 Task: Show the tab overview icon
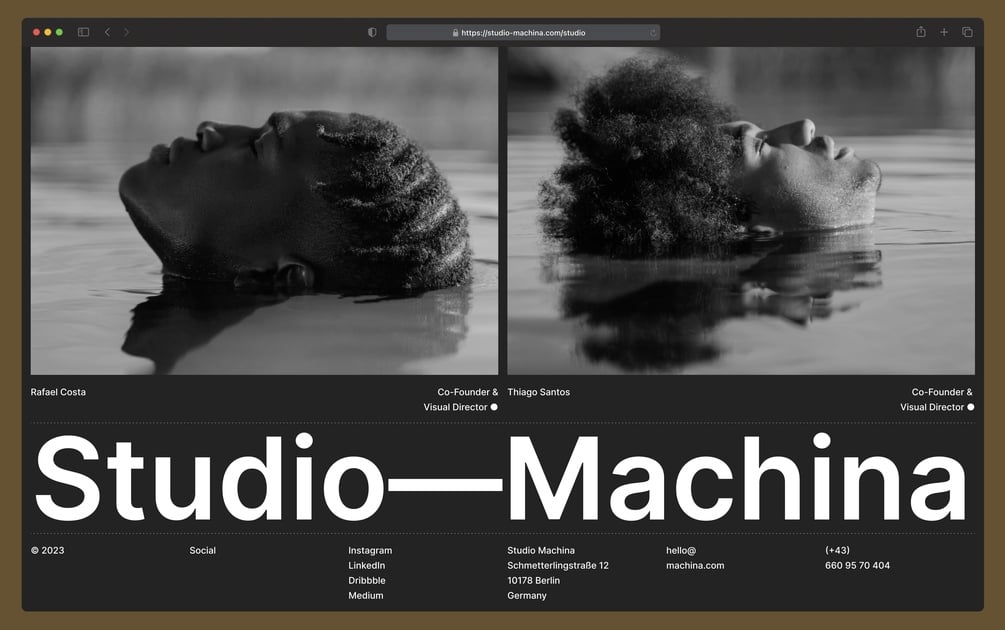click(967, 32)
